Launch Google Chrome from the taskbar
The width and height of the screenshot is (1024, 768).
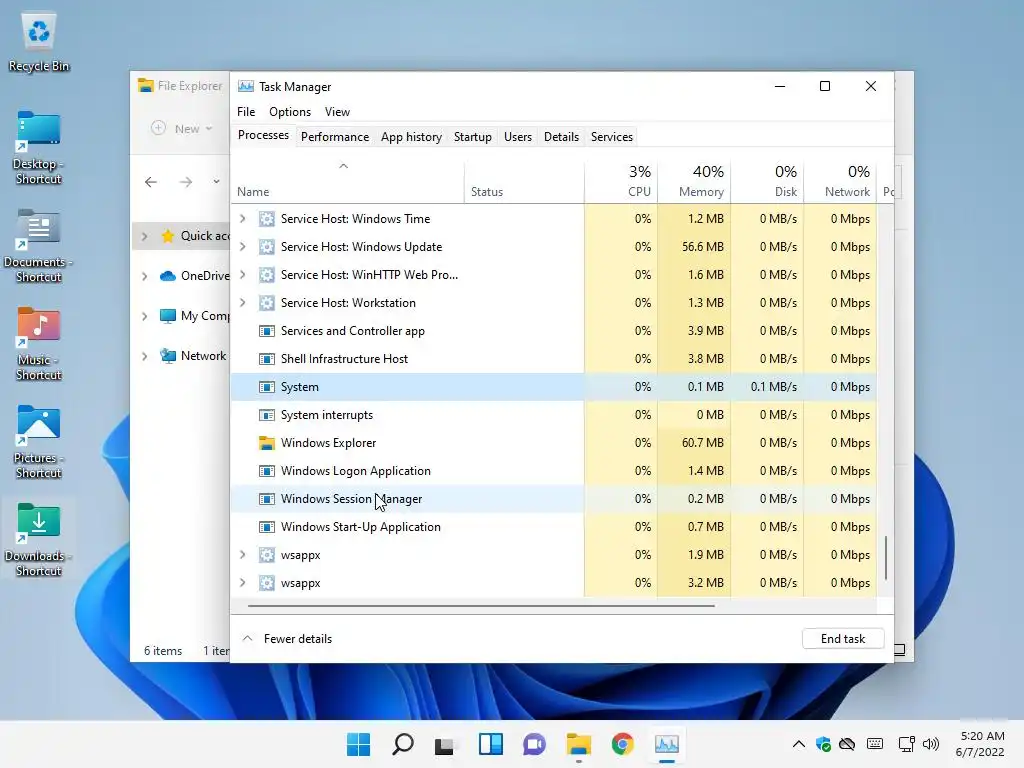[x=622, y=744]
